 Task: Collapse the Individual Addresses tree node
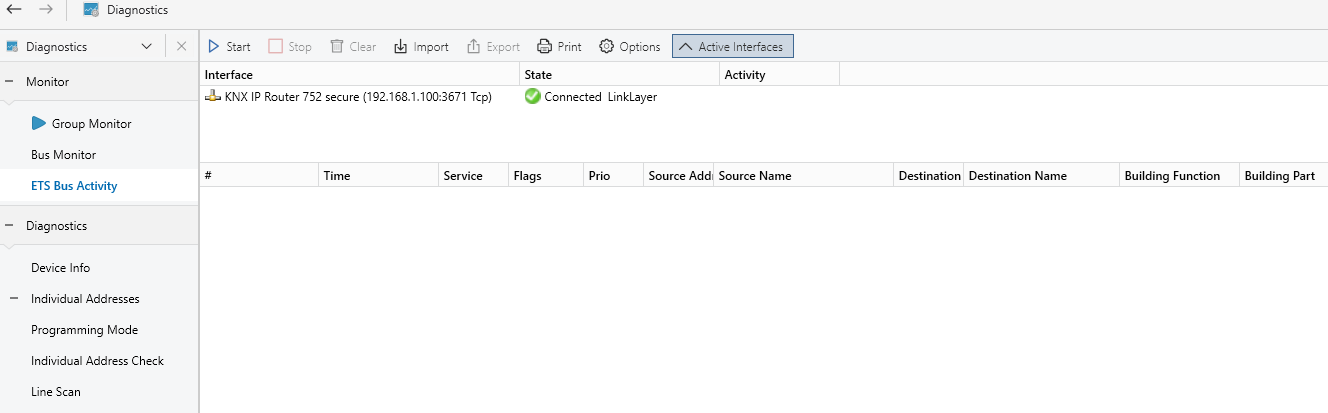pyautogui.click(x=15, y=299)
